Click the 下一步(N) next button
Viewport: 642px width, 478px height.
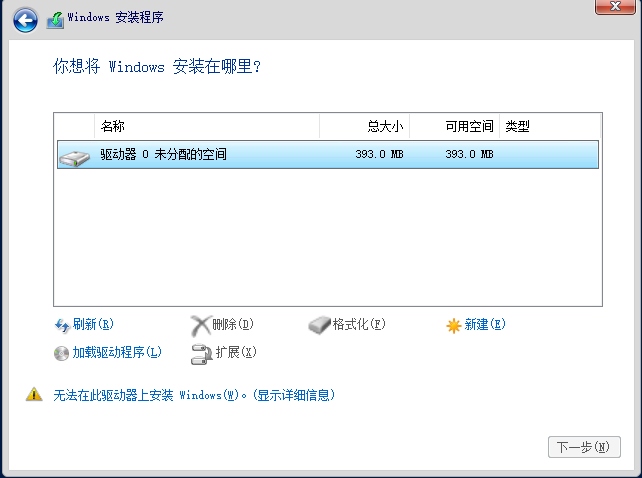(584, 447)
